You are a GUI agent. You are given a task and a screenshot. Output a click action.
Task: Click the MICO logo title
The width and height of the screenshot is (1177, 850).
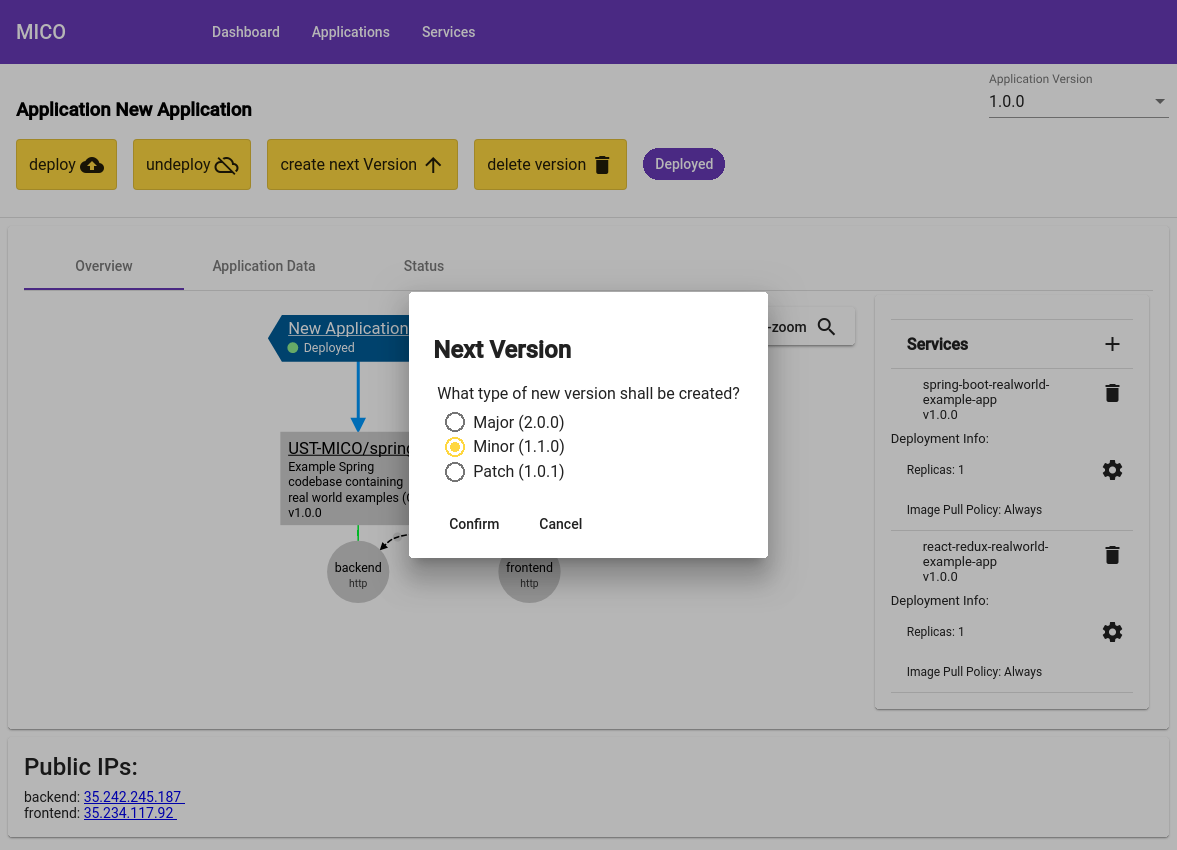pos(41,32)
